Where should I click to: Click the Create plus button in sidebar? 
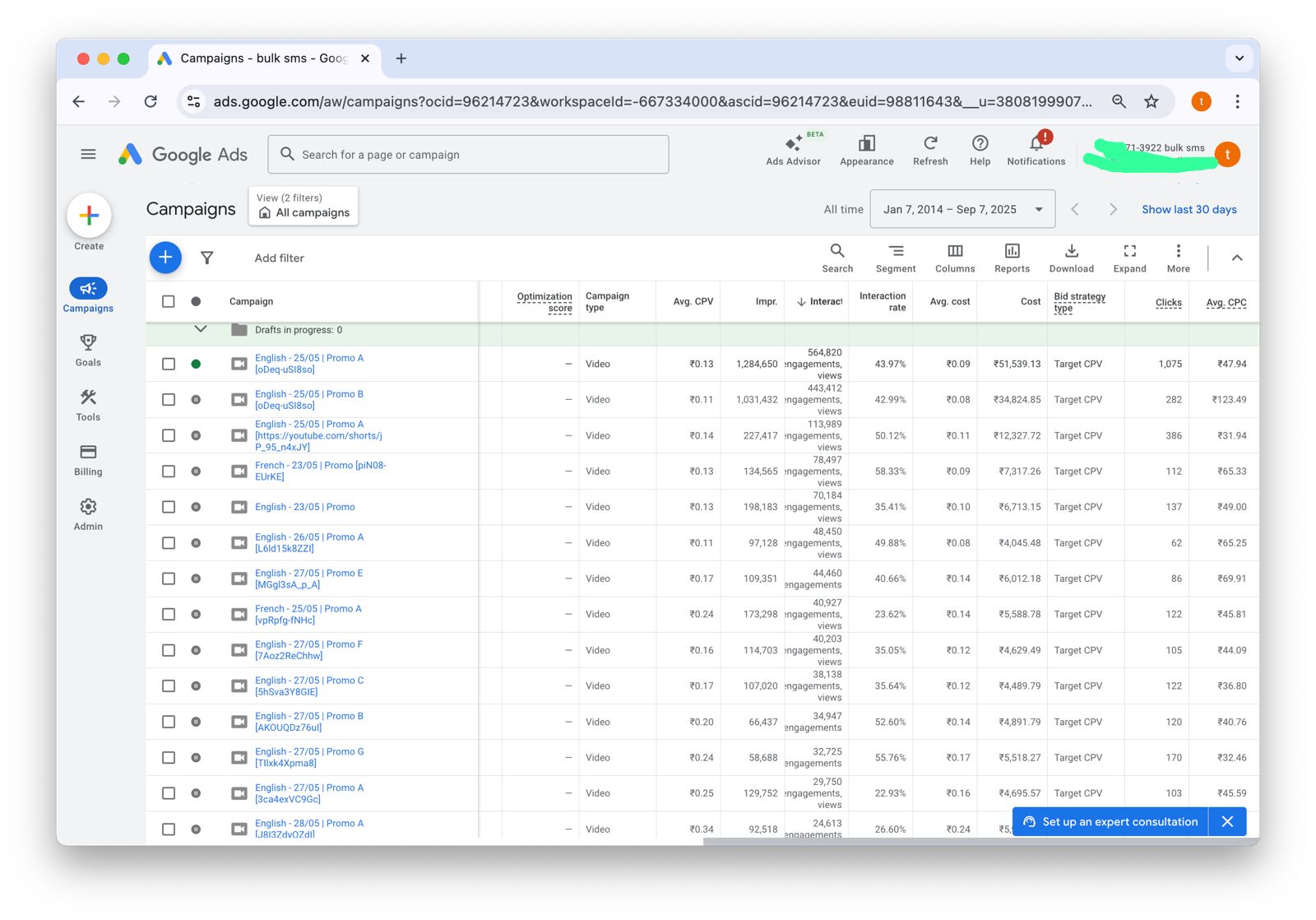pyautogui.click(x=89, y=216)
